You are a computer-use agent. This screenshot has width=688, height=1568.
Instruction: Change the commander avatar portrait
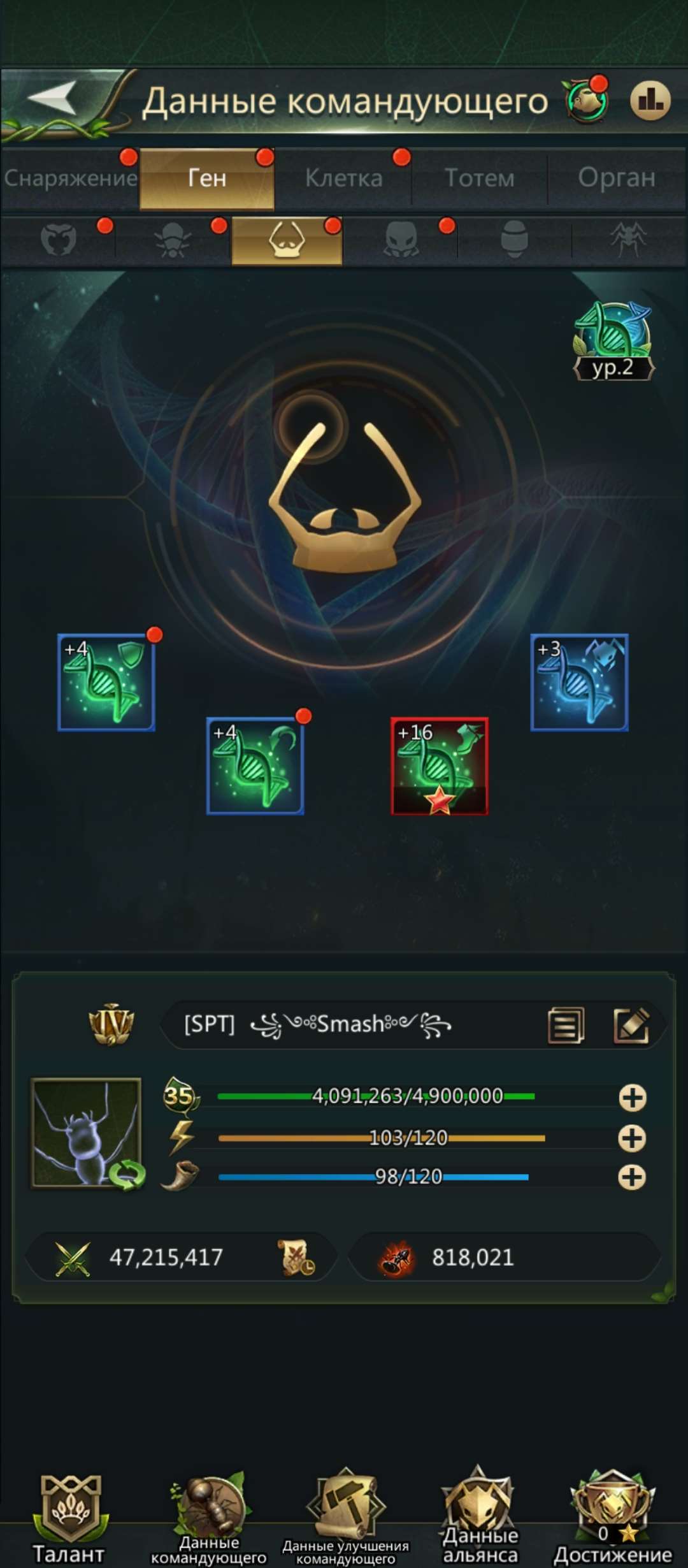point(87,1133)
